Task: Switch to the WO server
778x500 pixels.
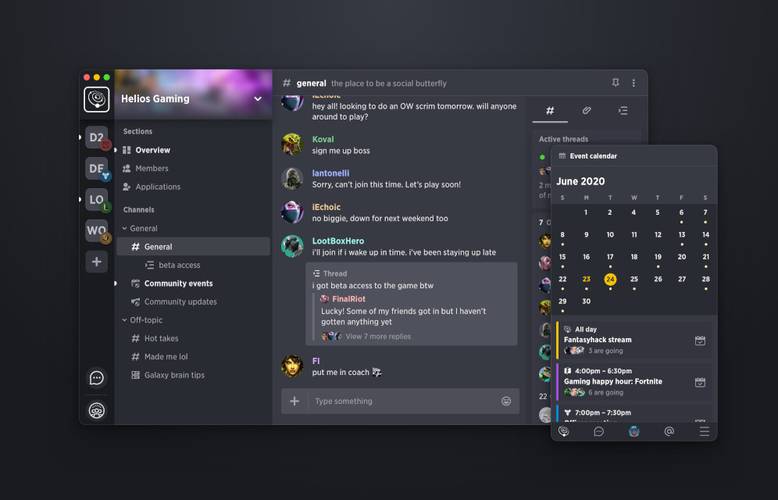Action: click(x=96, y=231)
